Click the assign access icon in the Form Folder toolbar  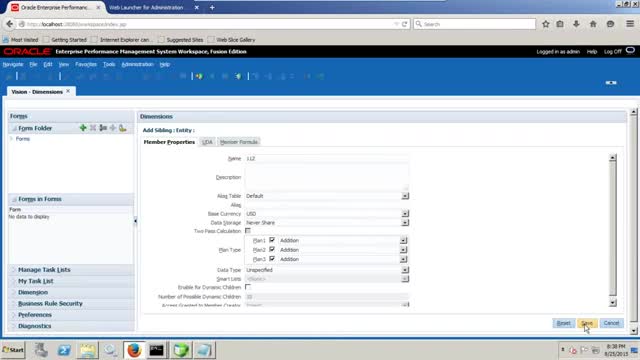[122, 128]
